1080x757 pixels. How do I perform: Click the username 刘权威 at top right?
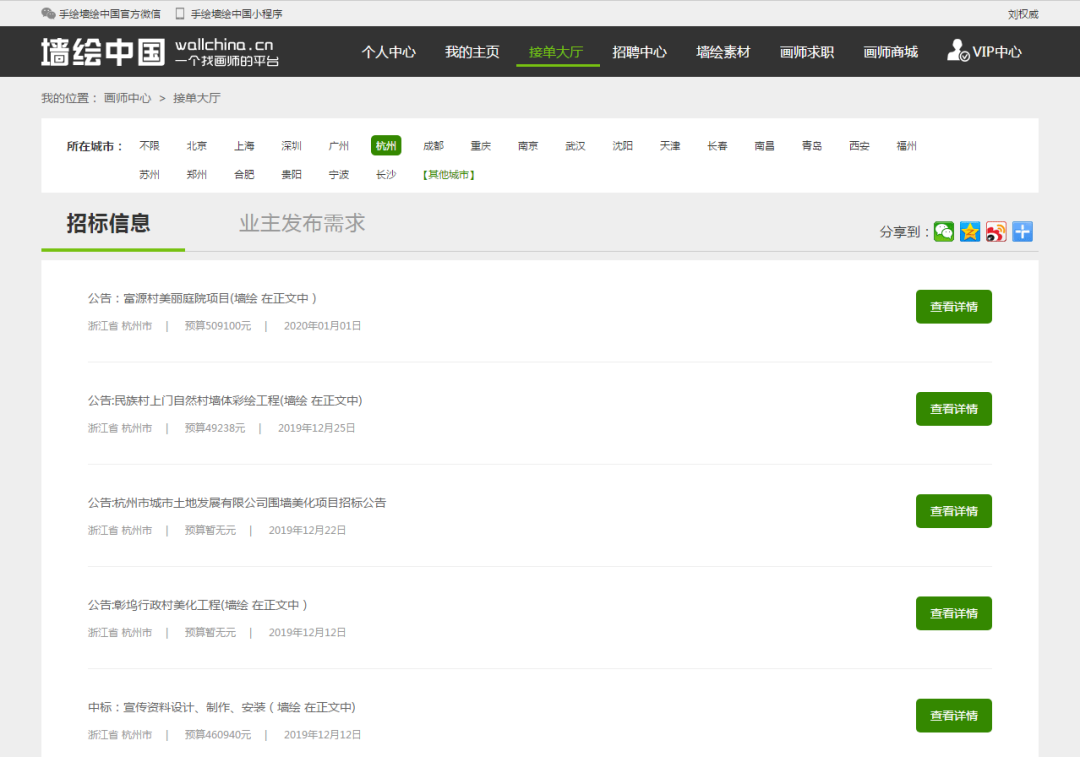pos(1023,14)
